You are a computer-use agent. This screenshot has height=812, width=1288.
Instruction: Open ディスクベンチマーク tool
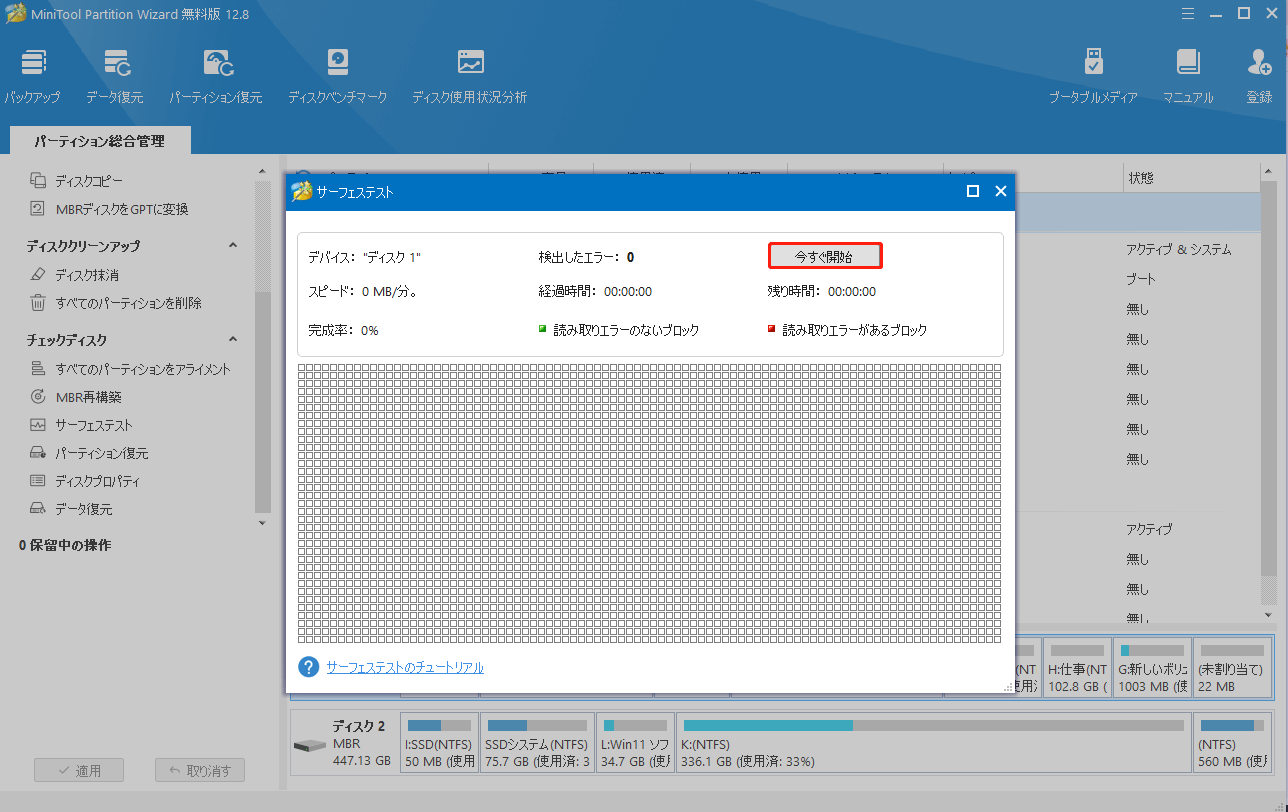click(x=338, y=76)
